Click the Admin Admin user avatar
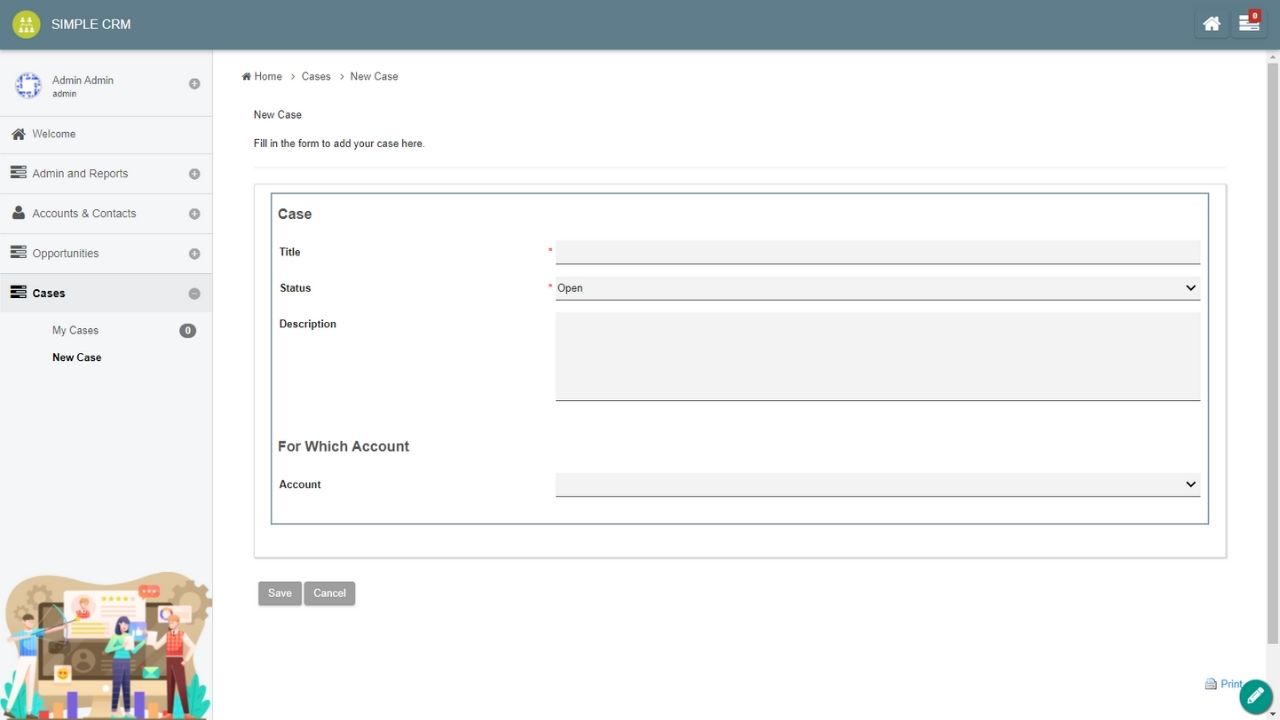The height and width of the screenshot is (720, 1280). pos(28,86)
